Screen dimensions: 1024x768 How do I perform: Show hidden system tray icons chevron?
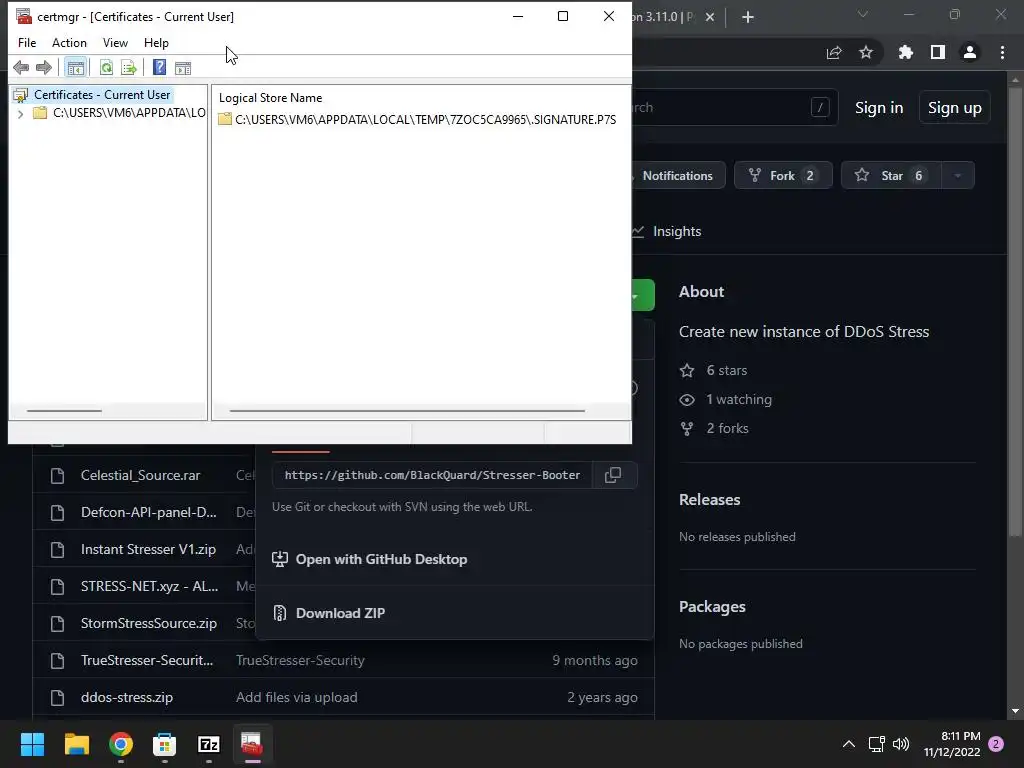[848, 744]
